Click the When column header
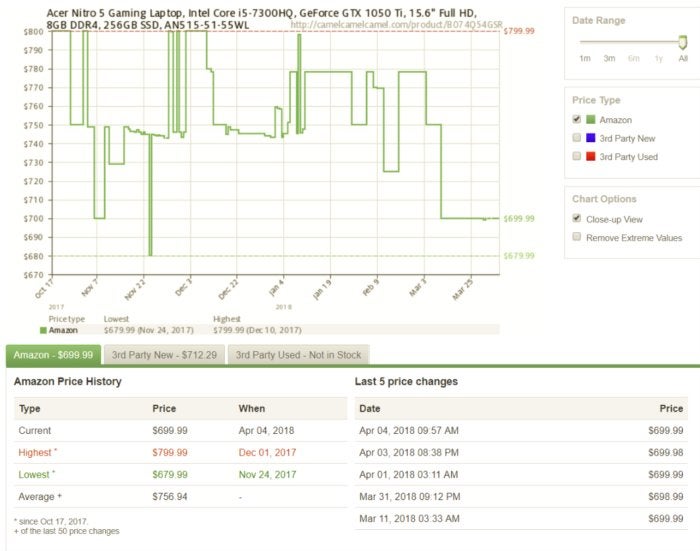This screenshot has height=551, width=700. [x=252, y=409]
